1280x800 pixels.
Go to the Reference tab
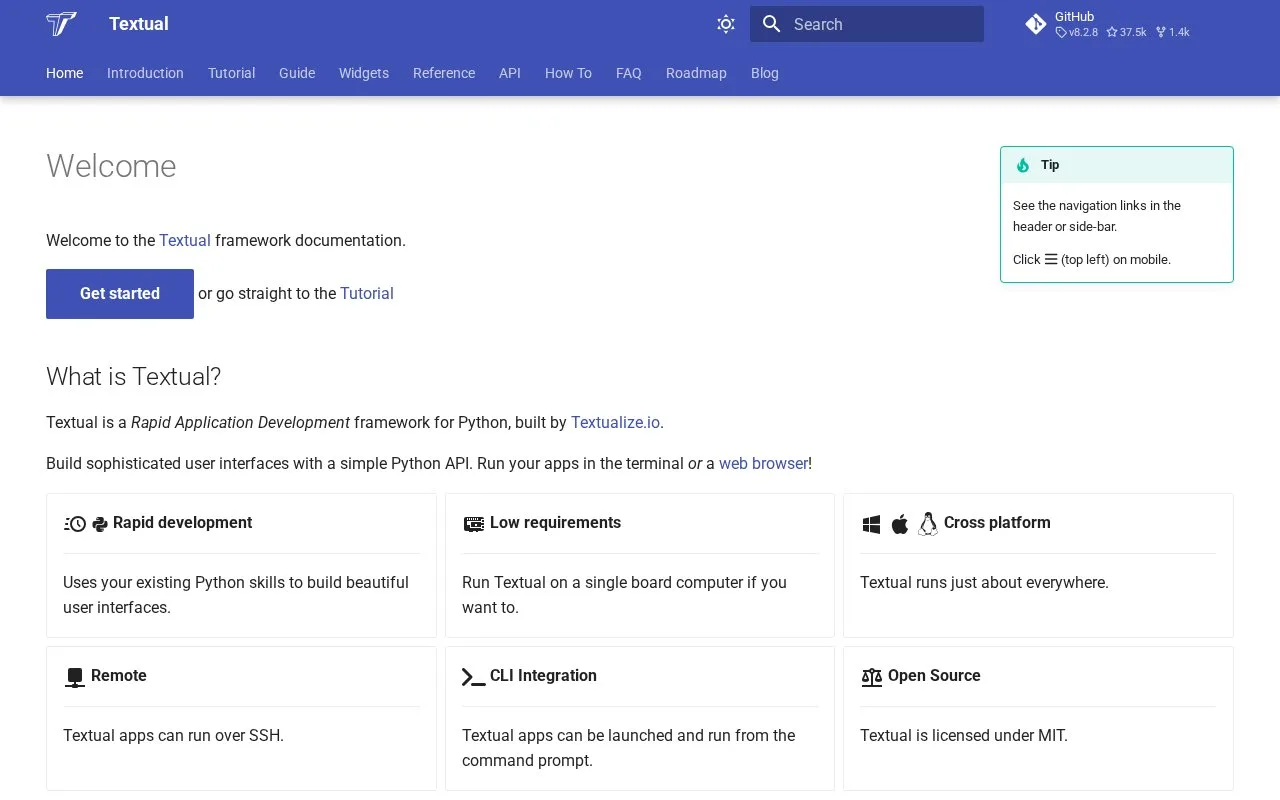(444, 73)
